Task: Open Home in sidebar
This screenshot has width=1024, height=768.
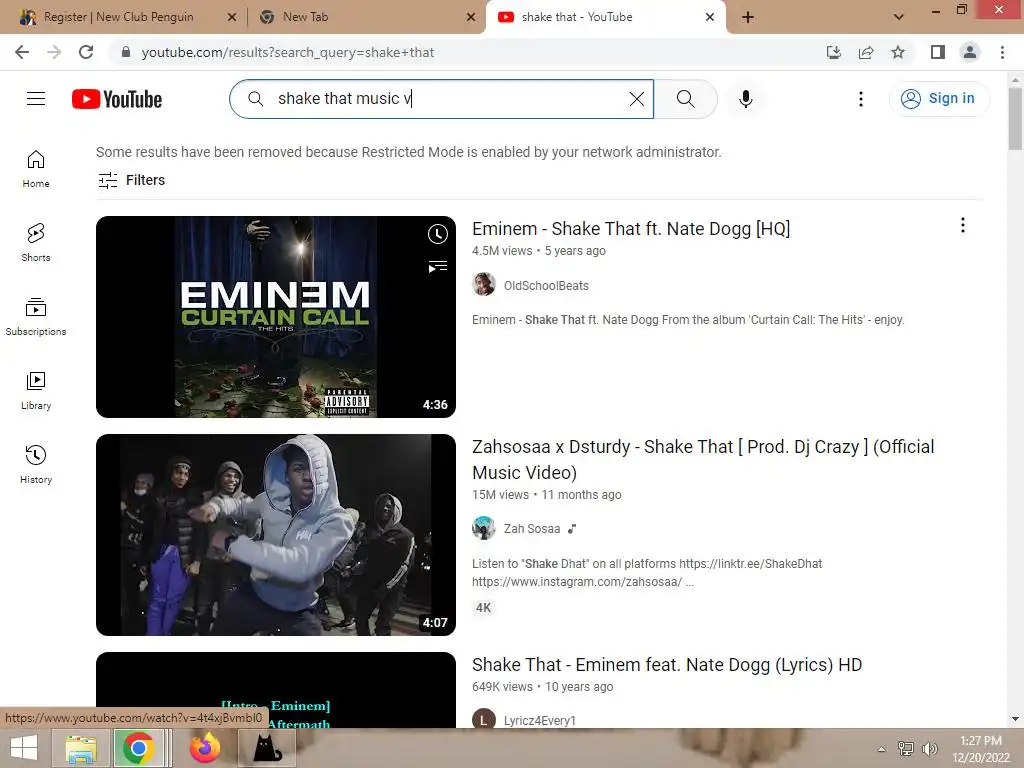Action: [x=36, y=169]
